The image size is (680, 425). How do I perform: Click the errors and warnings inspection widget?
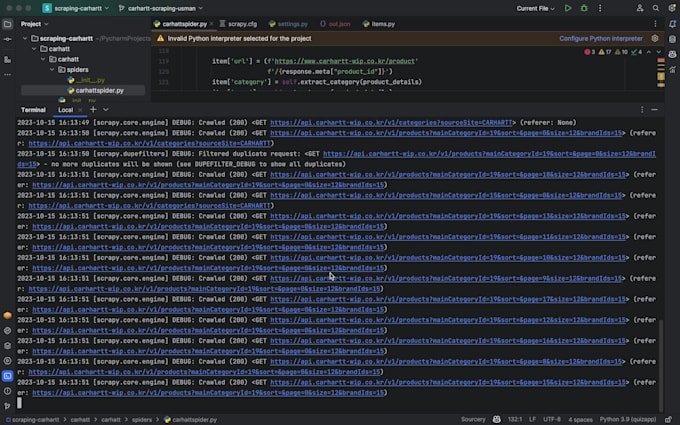point(613,52)
